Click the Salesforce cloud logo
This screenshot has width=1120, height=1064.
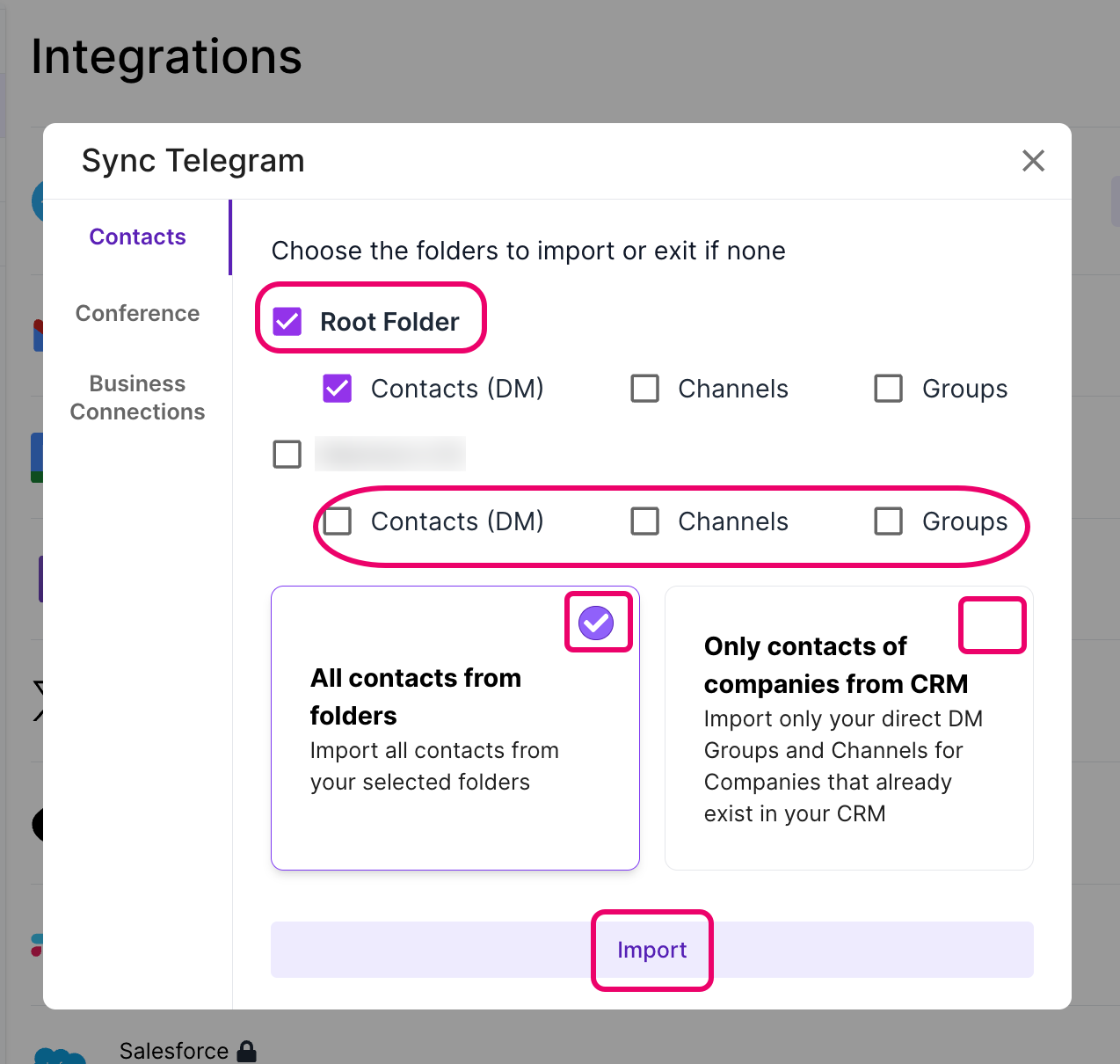coord(60,1055)
